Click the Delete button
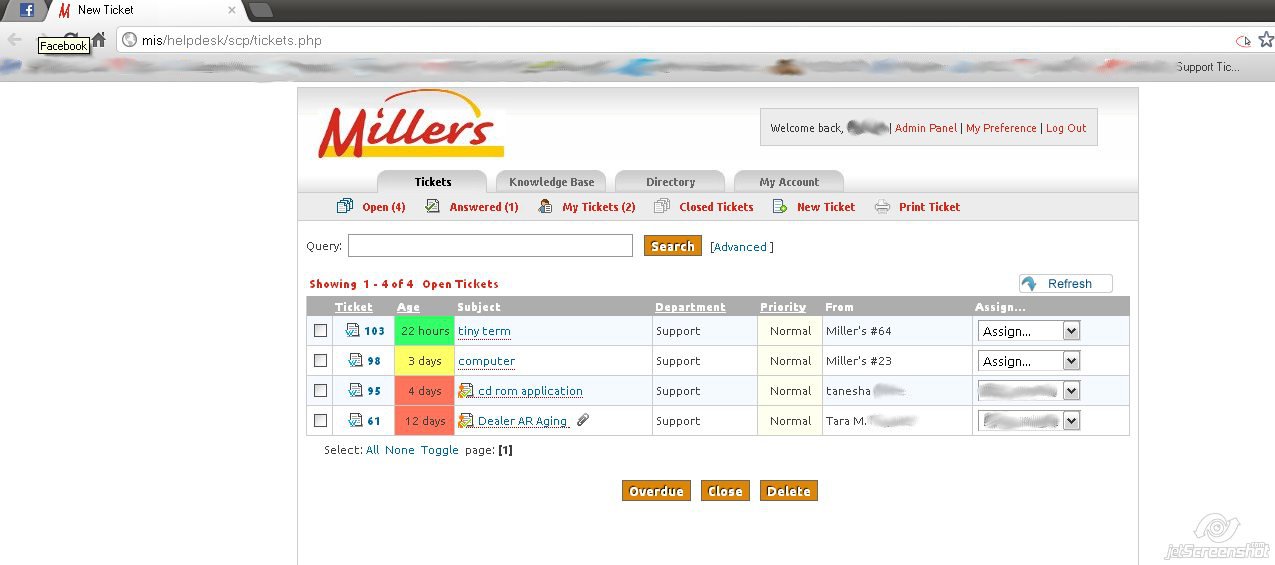1275x565 pixels. pyautogui.click(x=789, y=491)
